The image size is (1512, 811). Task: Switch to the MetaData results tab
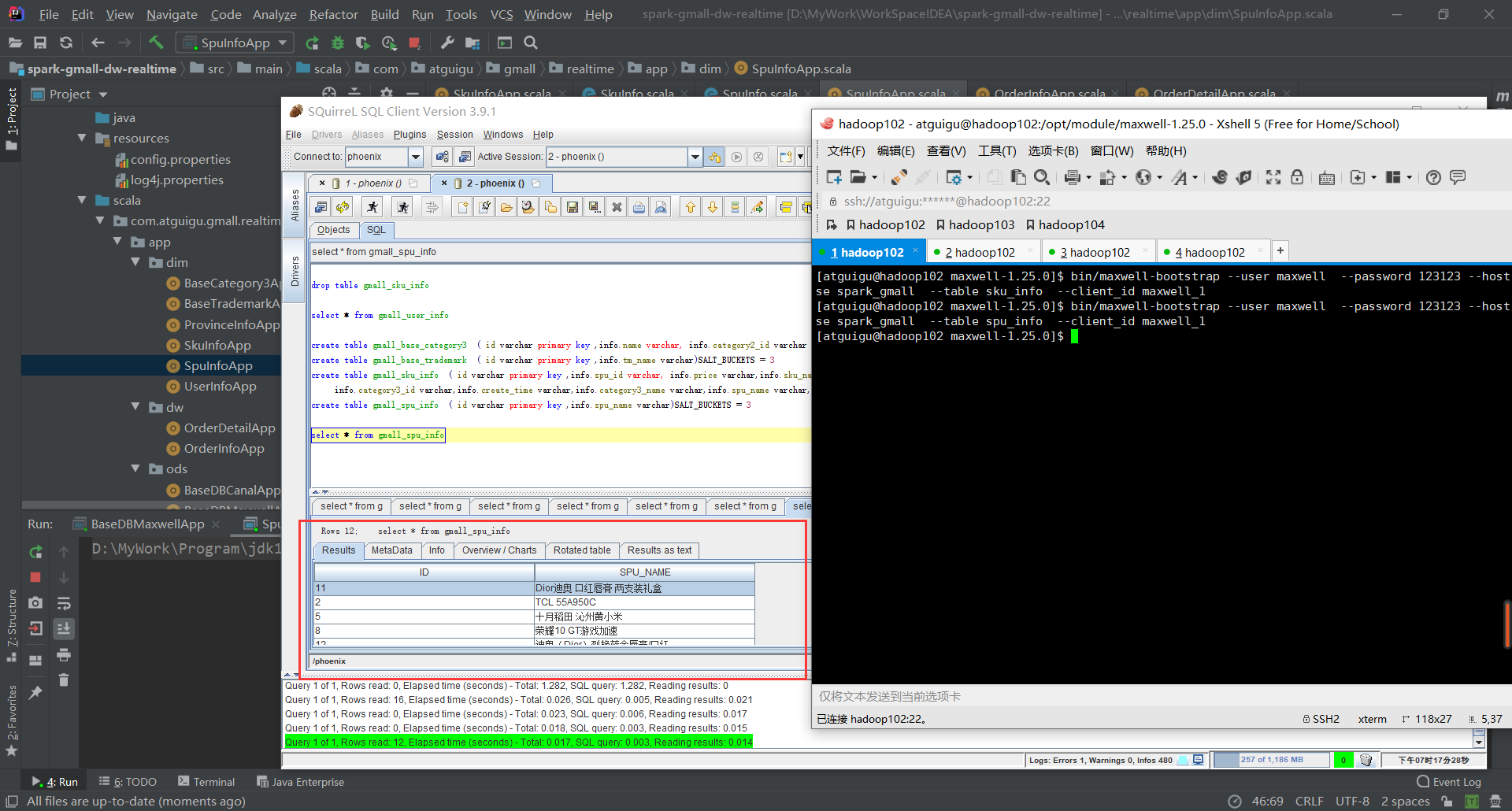click(x=391, y=550)
